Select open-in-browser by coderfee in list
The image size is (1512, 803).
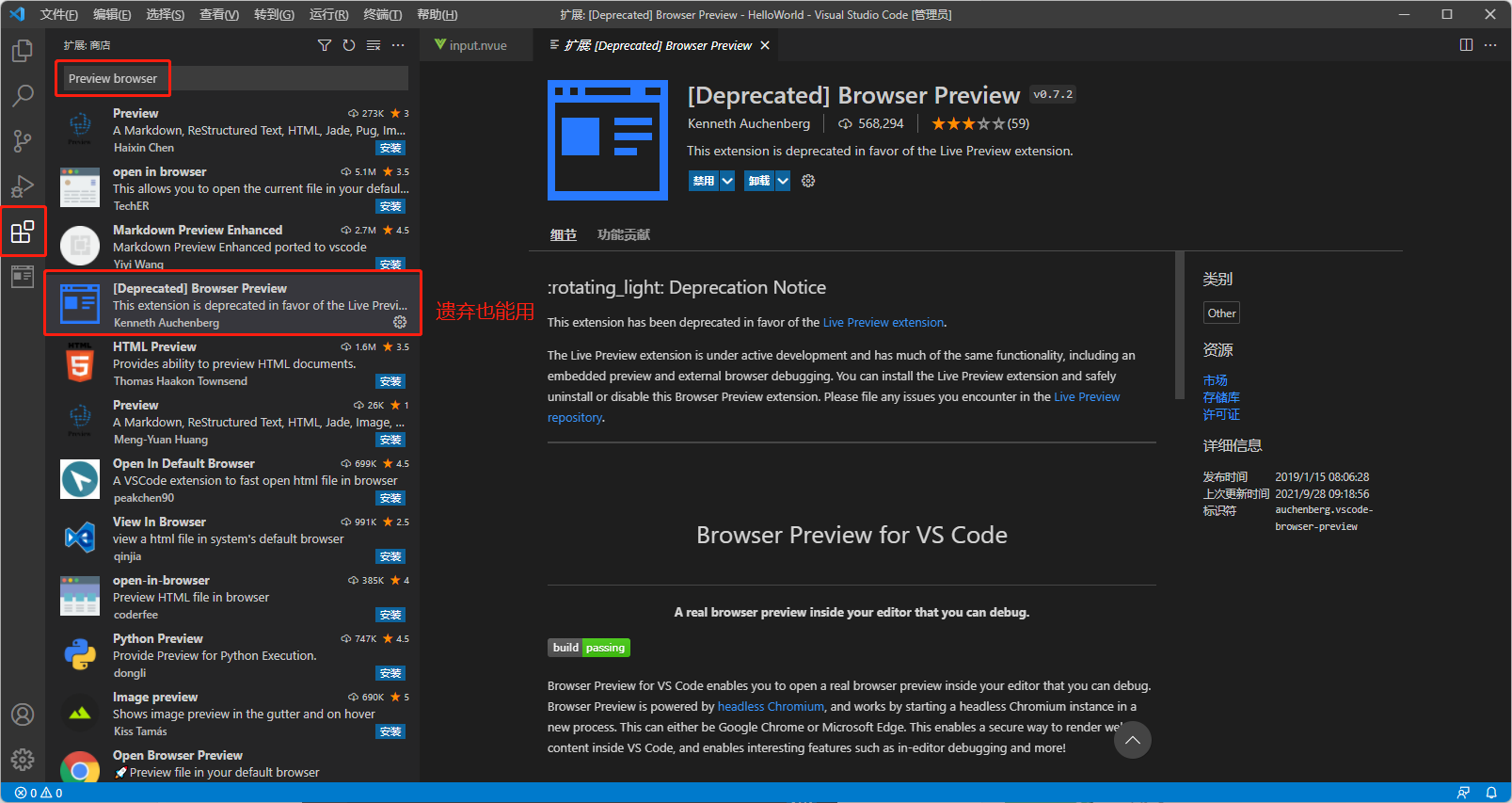click(x=232, y=597)
